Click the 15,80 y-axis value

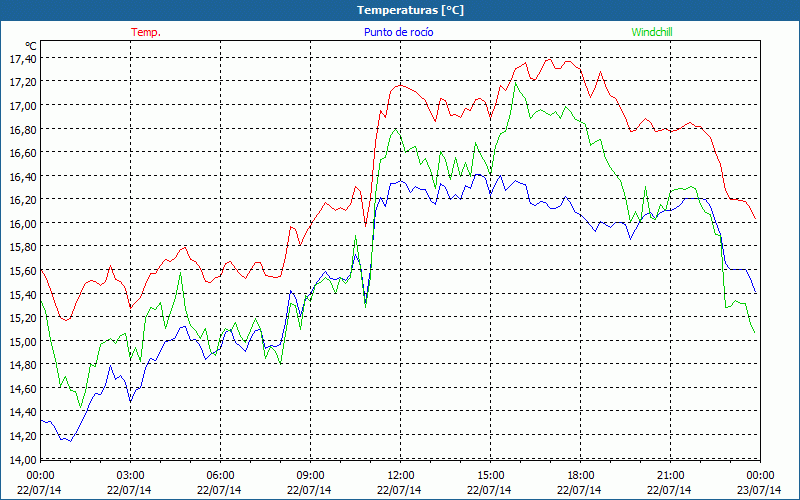pyautogui.click(x=23, y=247)
